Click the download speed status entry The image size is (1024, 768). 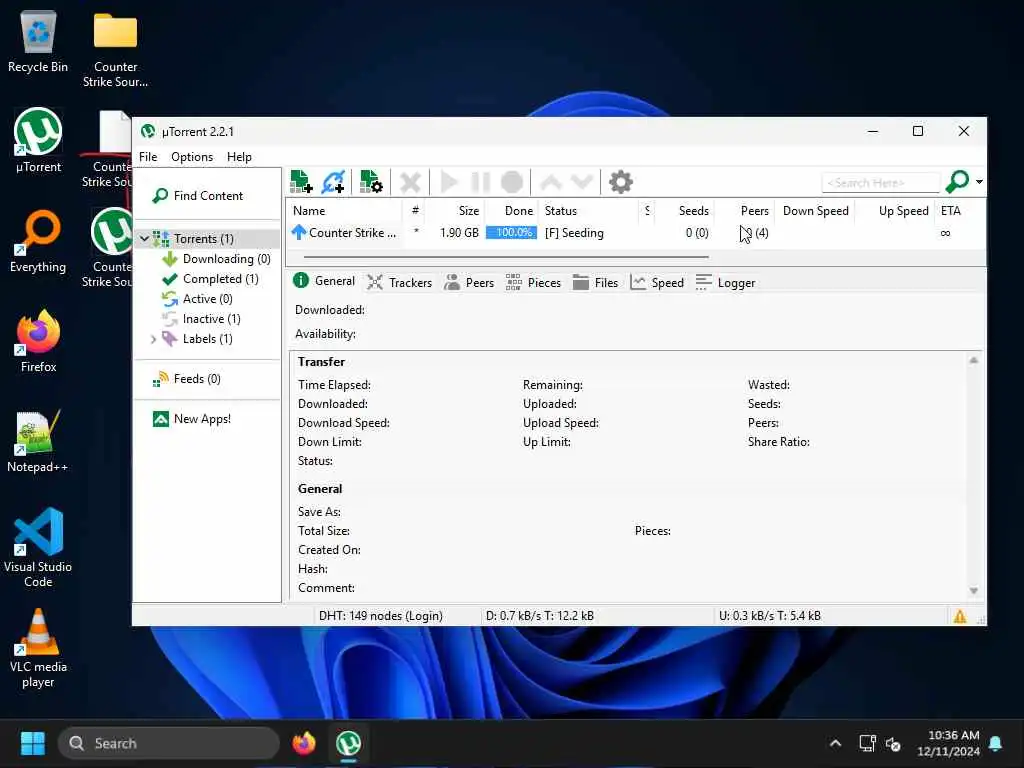539,616
